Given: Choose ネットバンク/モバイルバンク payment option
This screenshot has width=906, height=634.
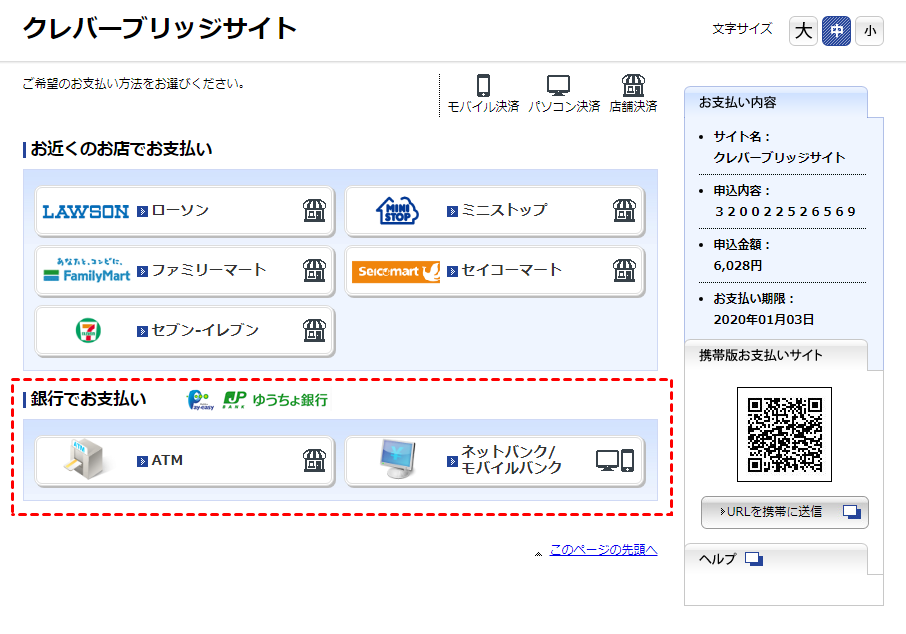Looking at the screenshot, I should click(x=494, y=461).
